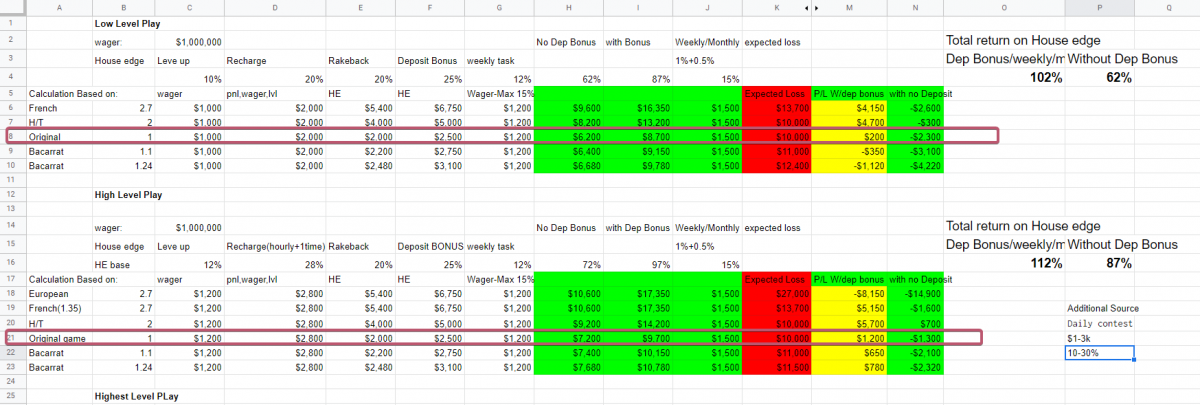Click the left unhide arrow in column K header
Screen dimensions: 1200x405
808,6
